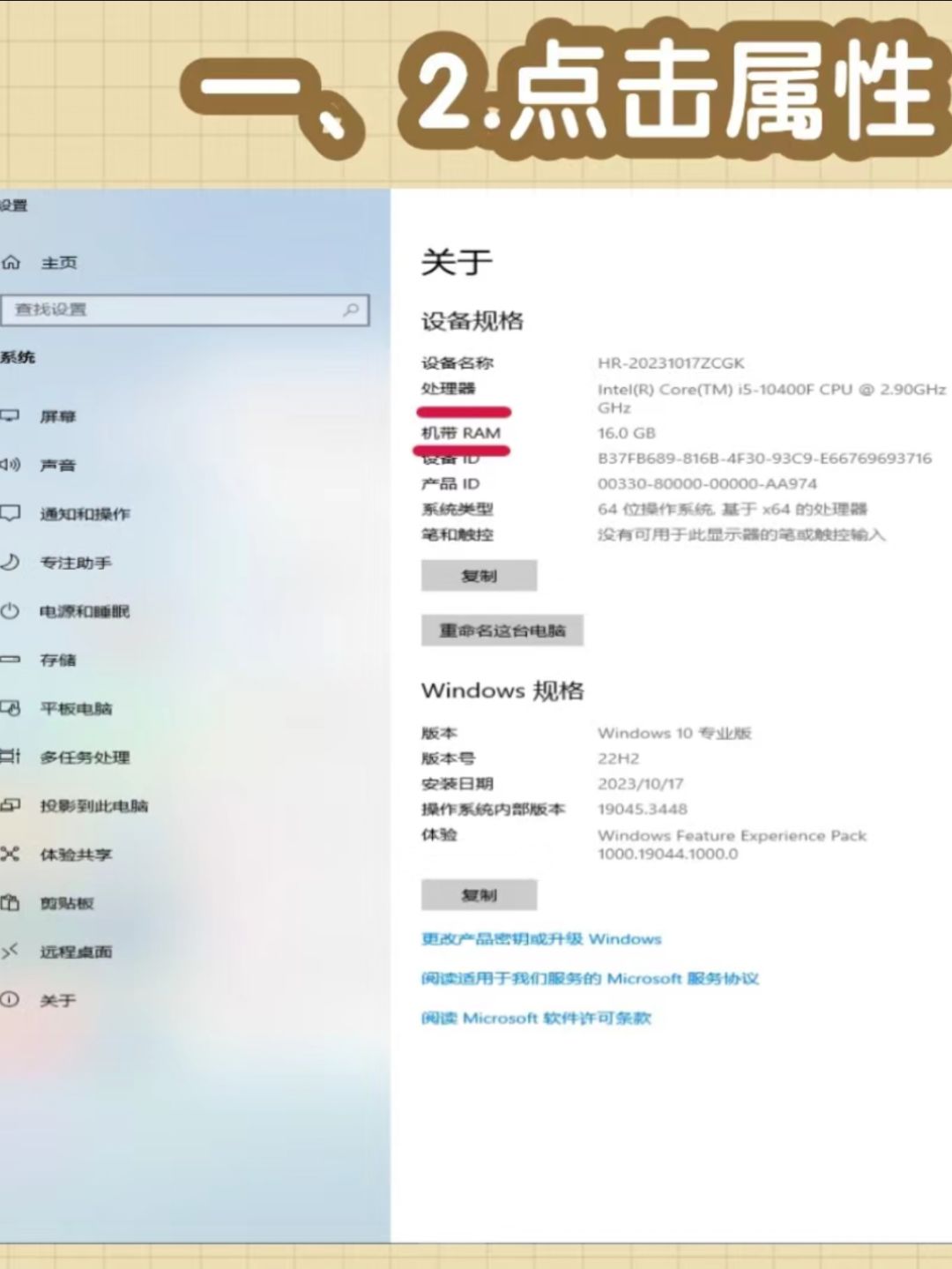Click the 专注助手 moon icon
The width and height of the screenshot is (952, 1269).
pos(10,562)
